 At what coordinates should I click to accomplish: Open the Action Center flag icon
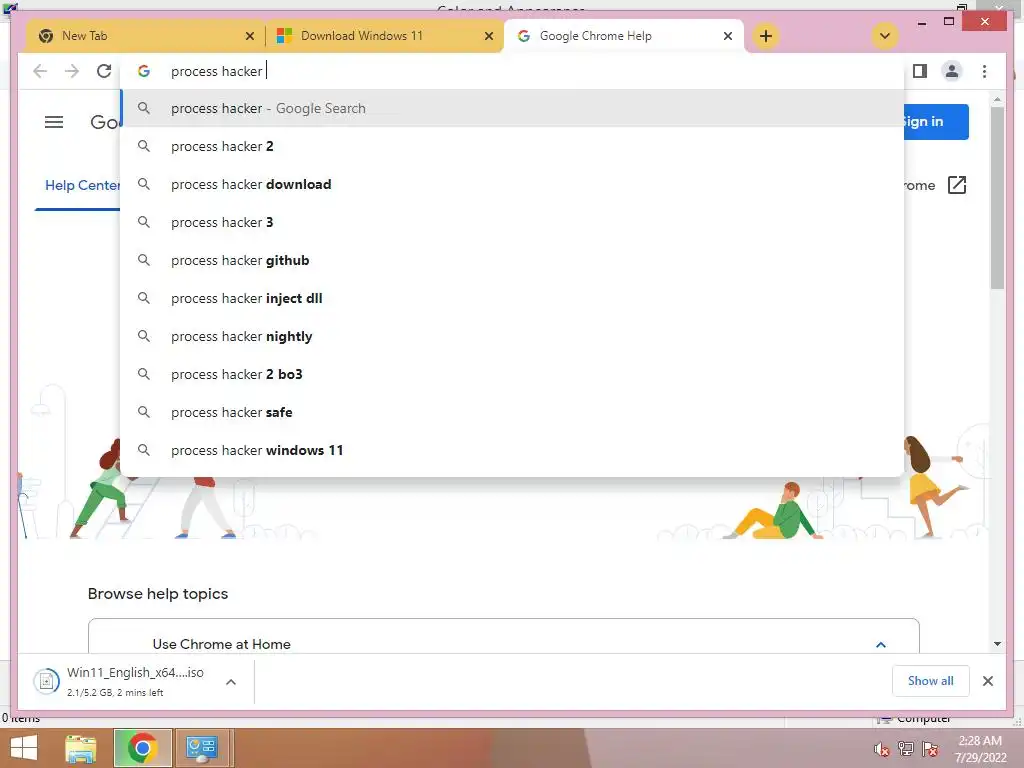coord(930,749)
